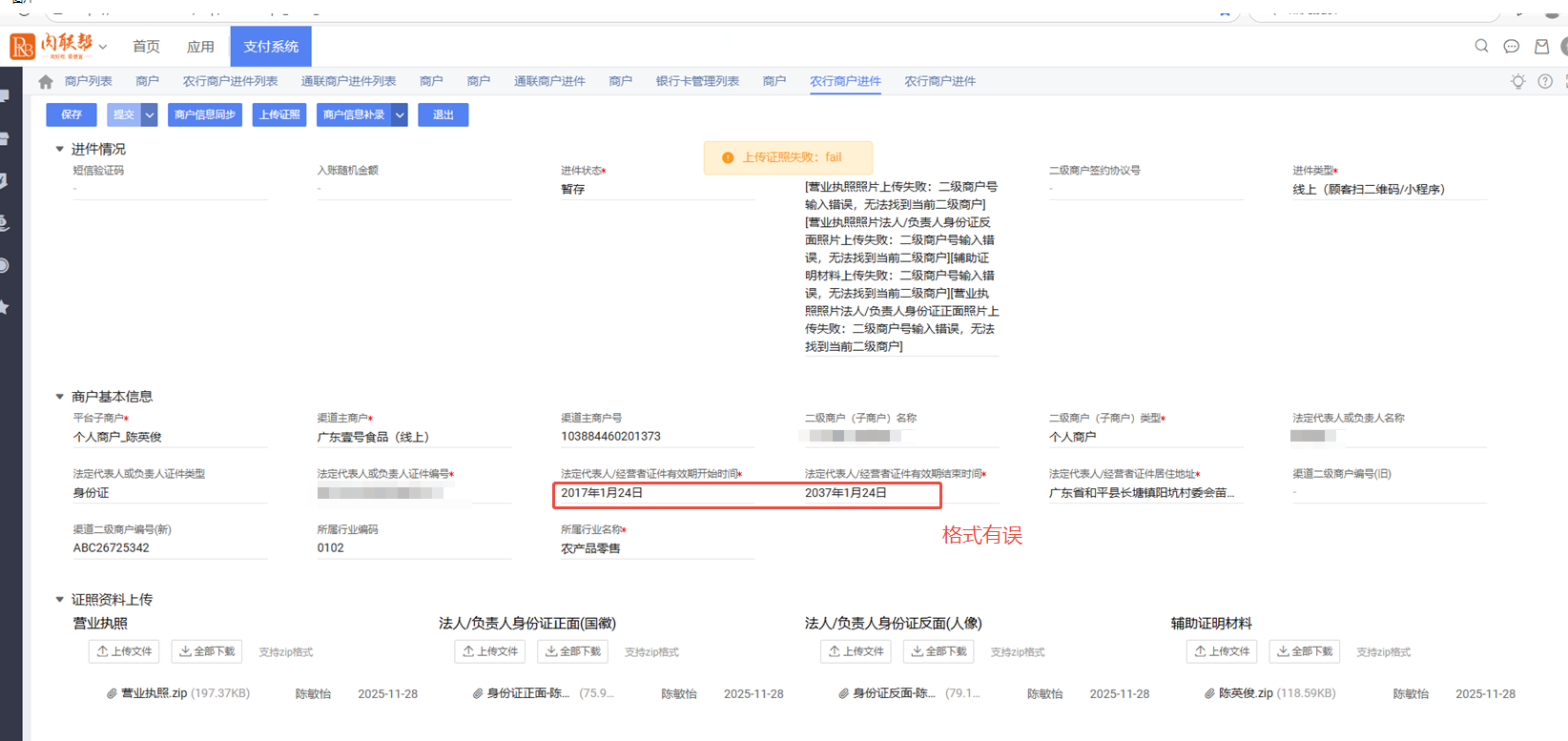The image size is (1568, 741).
Task: Click the home icon in tab bar
Action: (x=45, y=82)
